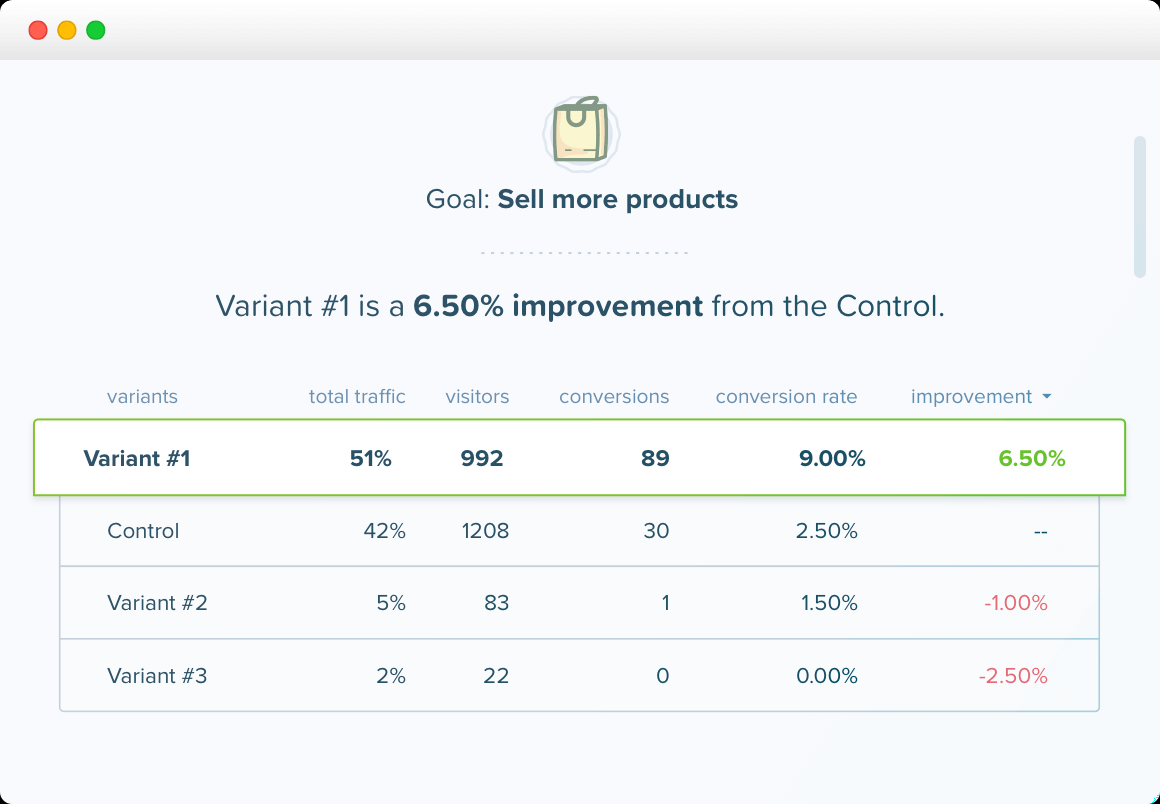Click the -1.00% improvement value for Variant #2

(1015, 603)
